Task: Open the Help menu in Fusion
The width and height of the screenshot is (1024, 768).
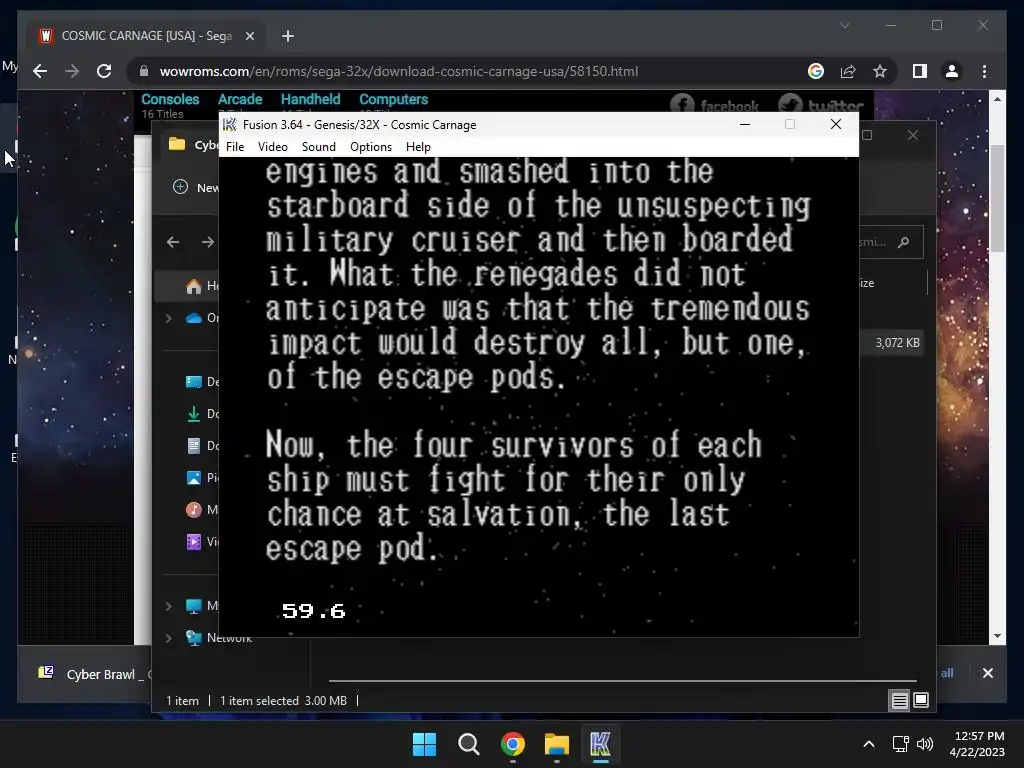Action: click(418, 147)
